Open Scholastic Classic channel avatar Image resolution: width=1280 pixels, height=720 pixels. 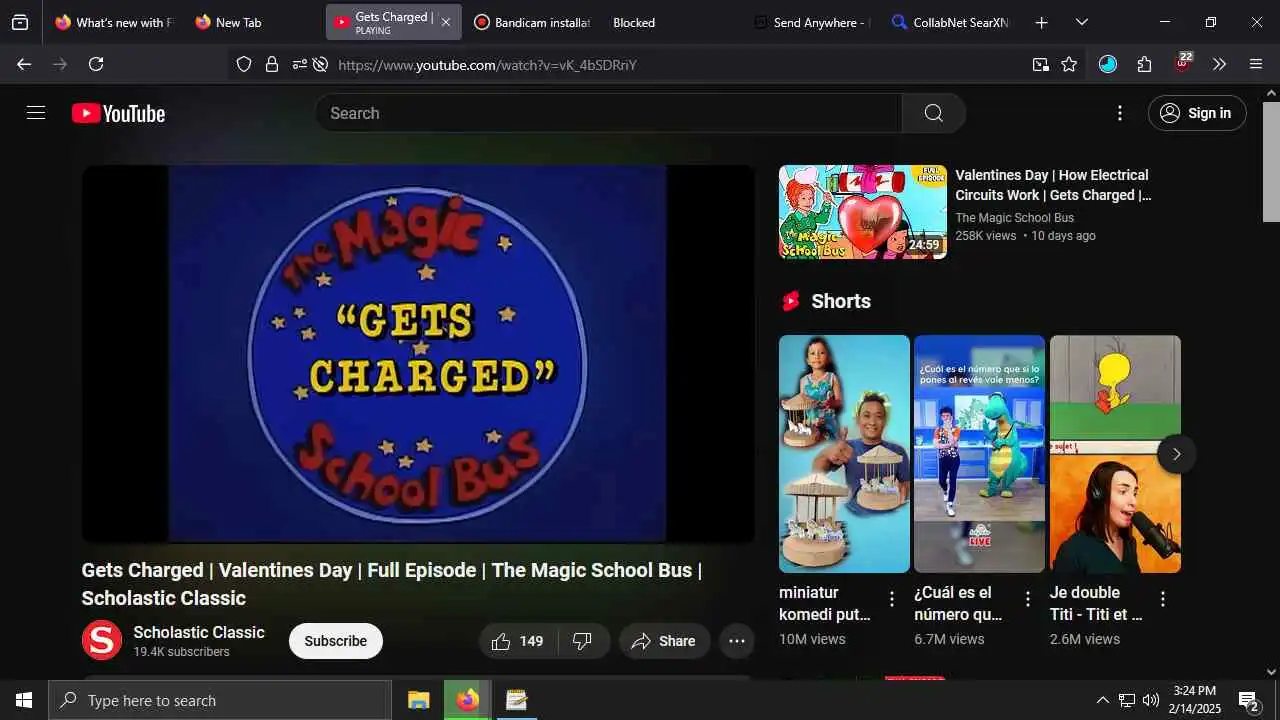click(102, 640)
